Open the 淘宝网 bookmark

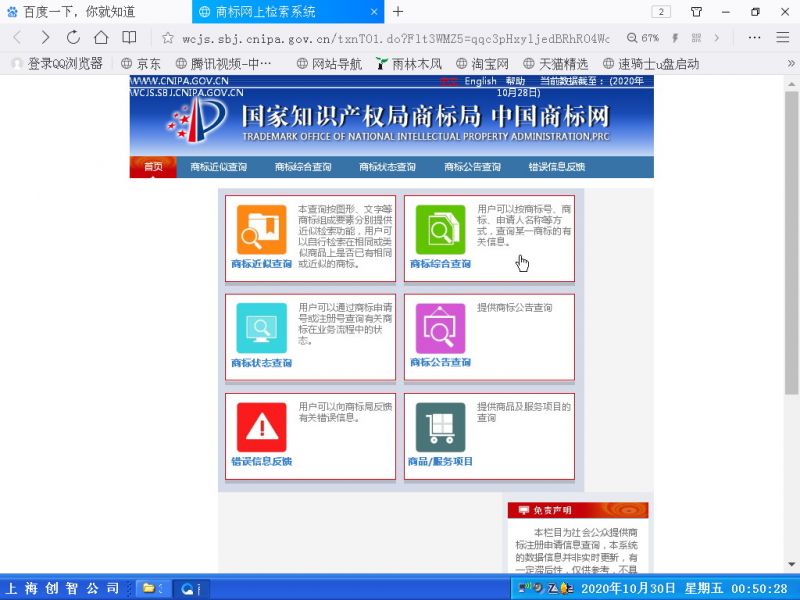tap(482, 63)
